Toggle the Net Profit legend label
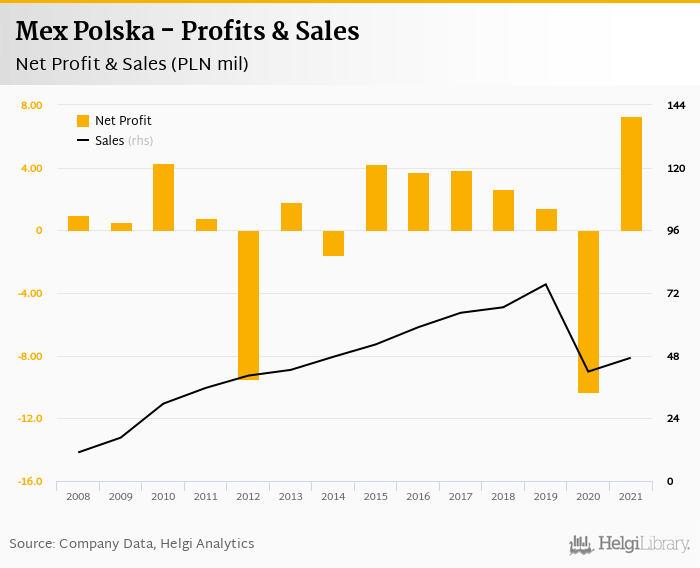The image size is (700, 568). 123,121
